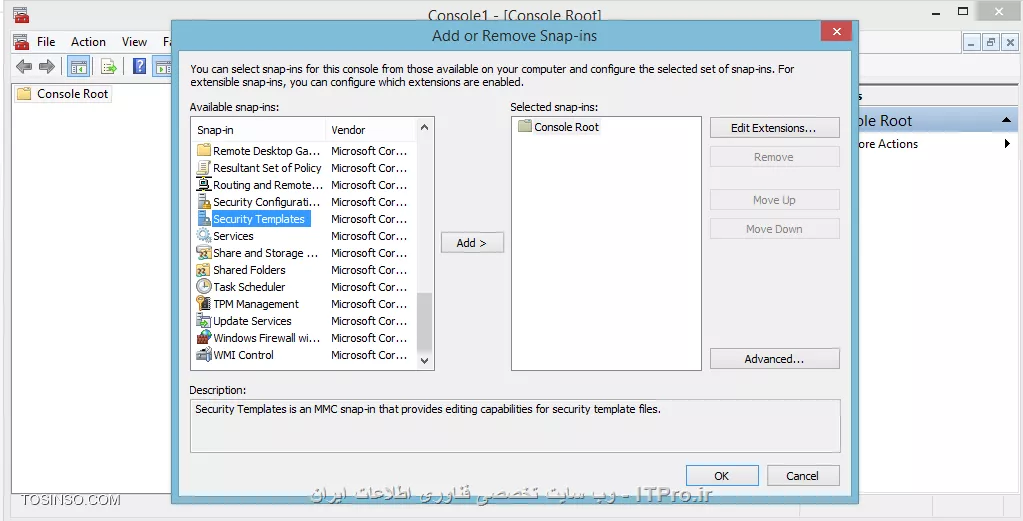
Task: Click the Add > button
Action: point(472,243)
